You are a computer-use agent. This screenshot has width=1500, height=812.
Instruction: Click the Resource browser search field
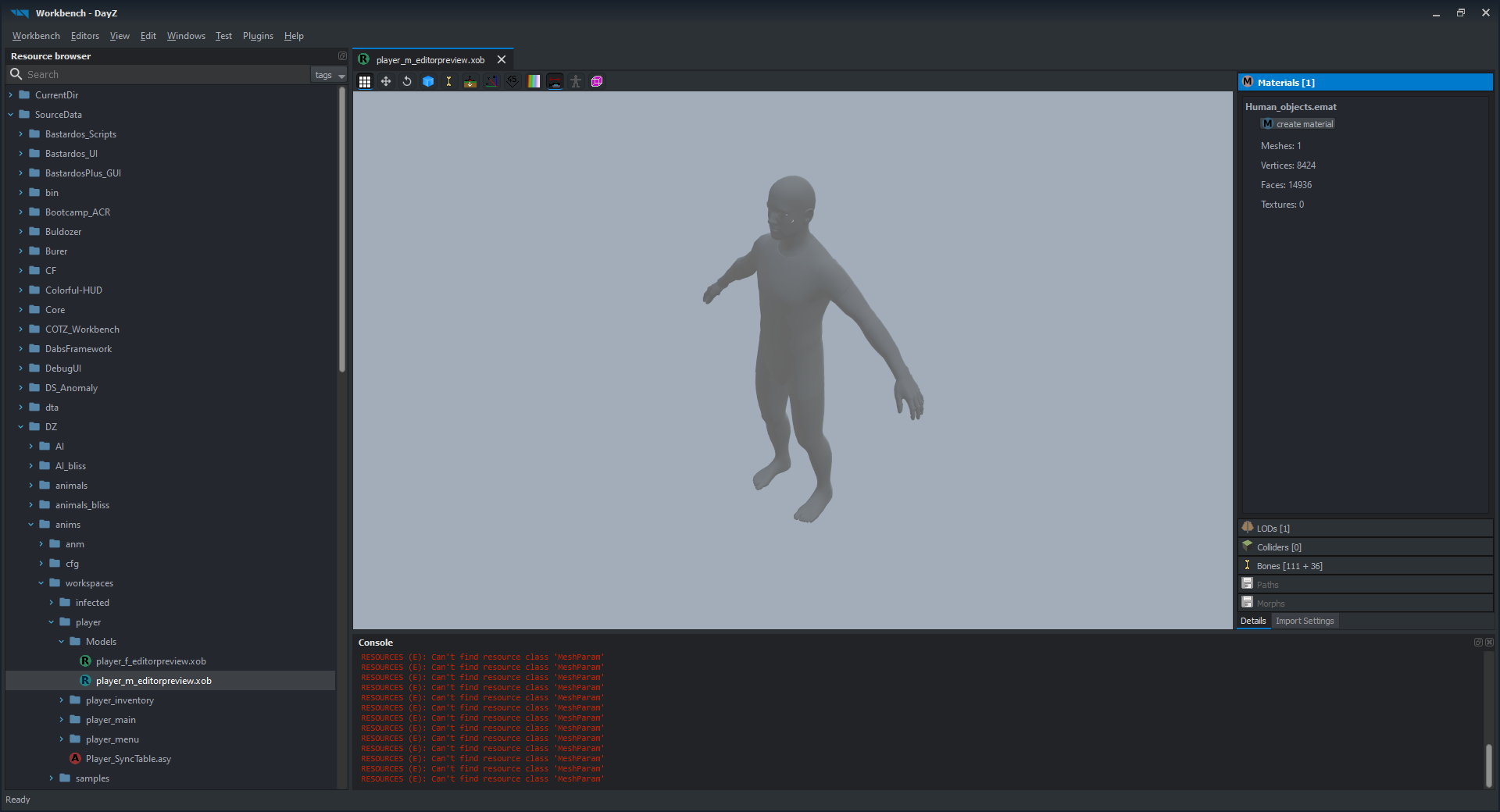click(164, 75)
